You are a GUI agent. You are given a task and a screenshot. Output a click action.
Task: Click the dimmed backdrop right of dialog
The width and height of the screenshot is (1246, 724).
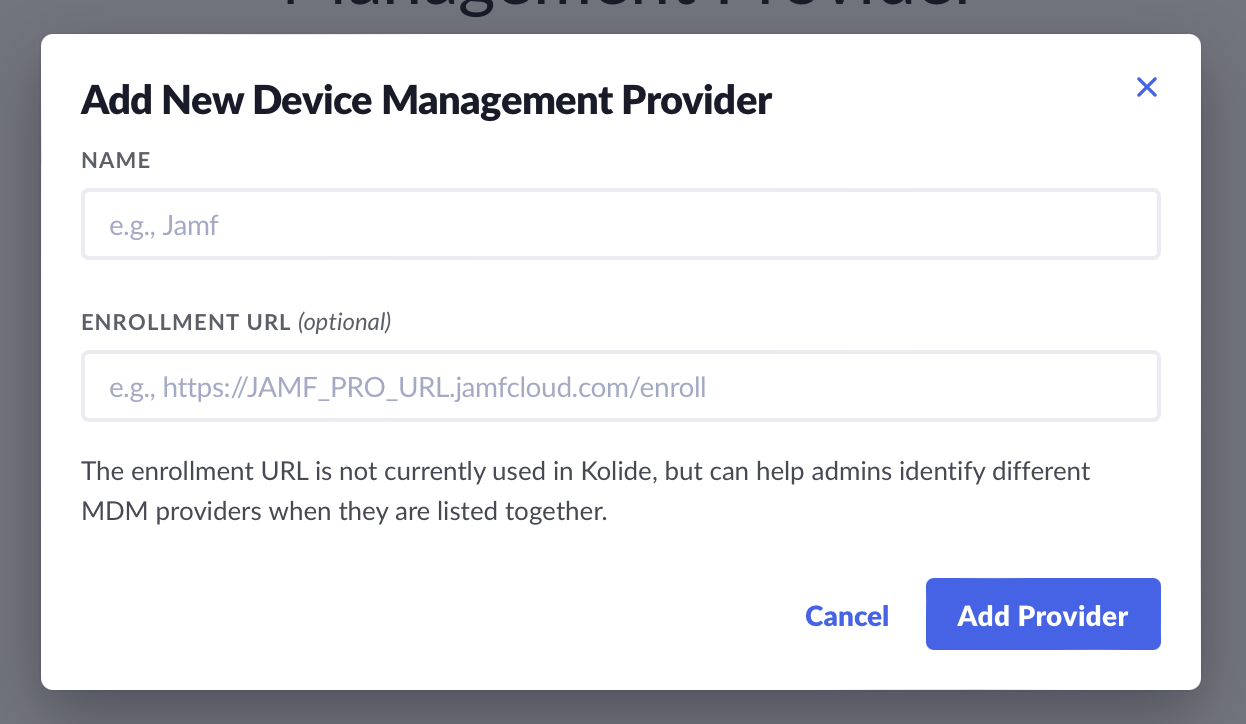tap(1223, 360)
